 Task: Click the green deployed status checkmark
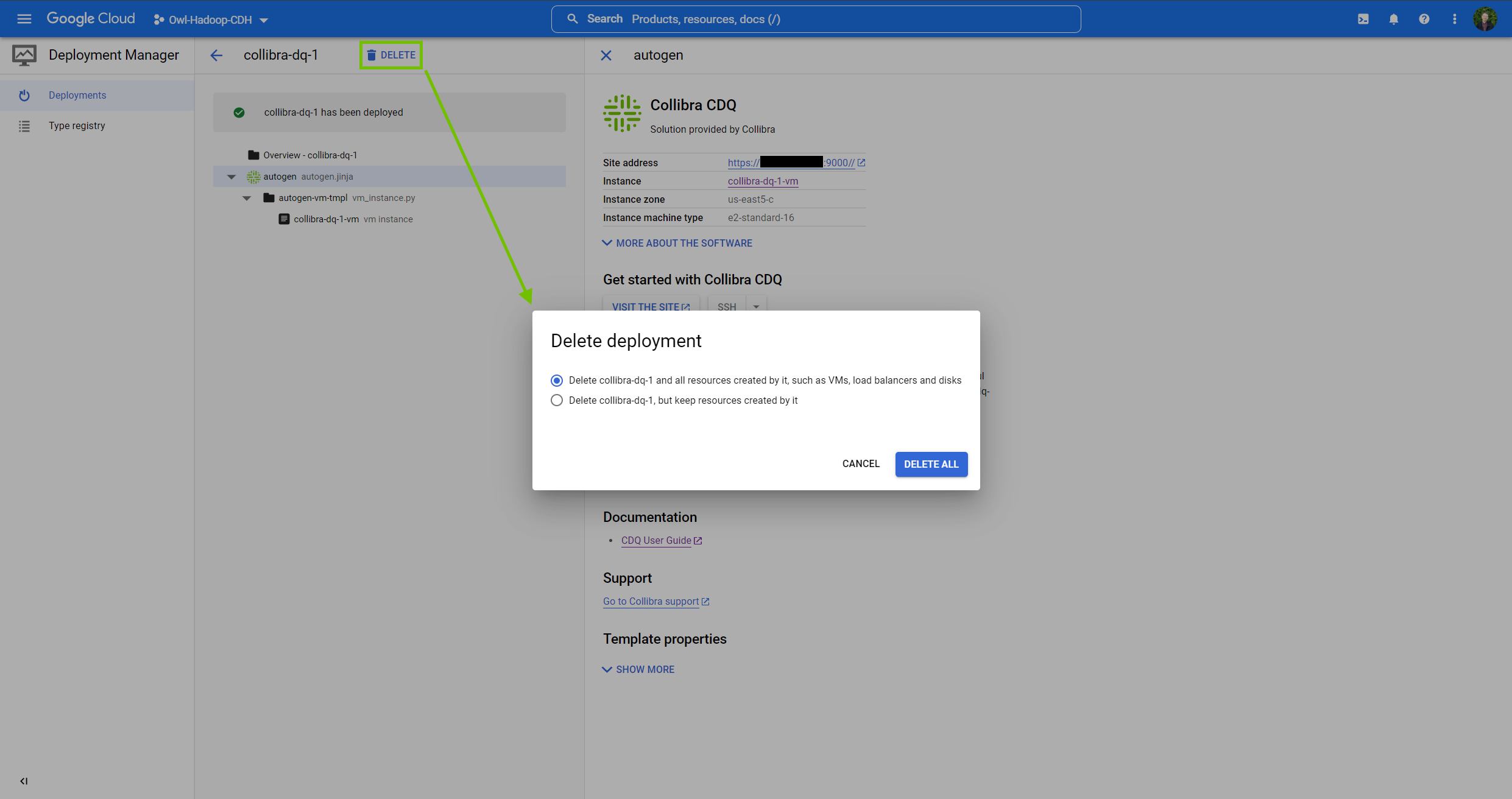[239, 113]
